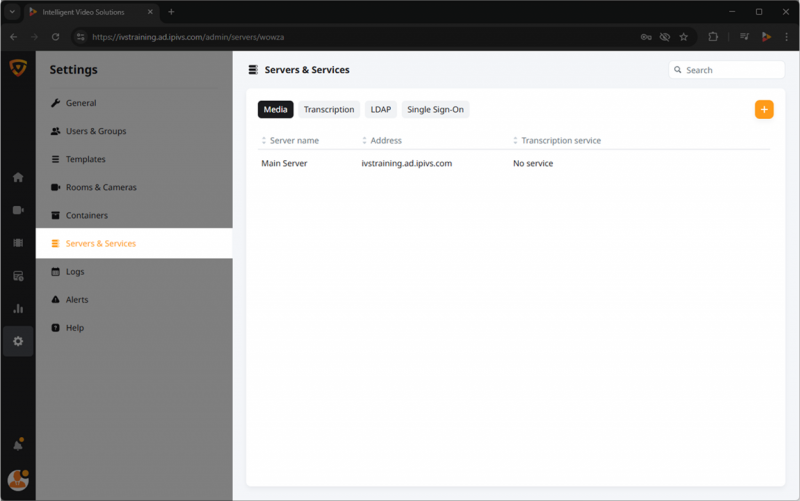Click the wrench icon next to General
The image size is (800, 501).
55,103
